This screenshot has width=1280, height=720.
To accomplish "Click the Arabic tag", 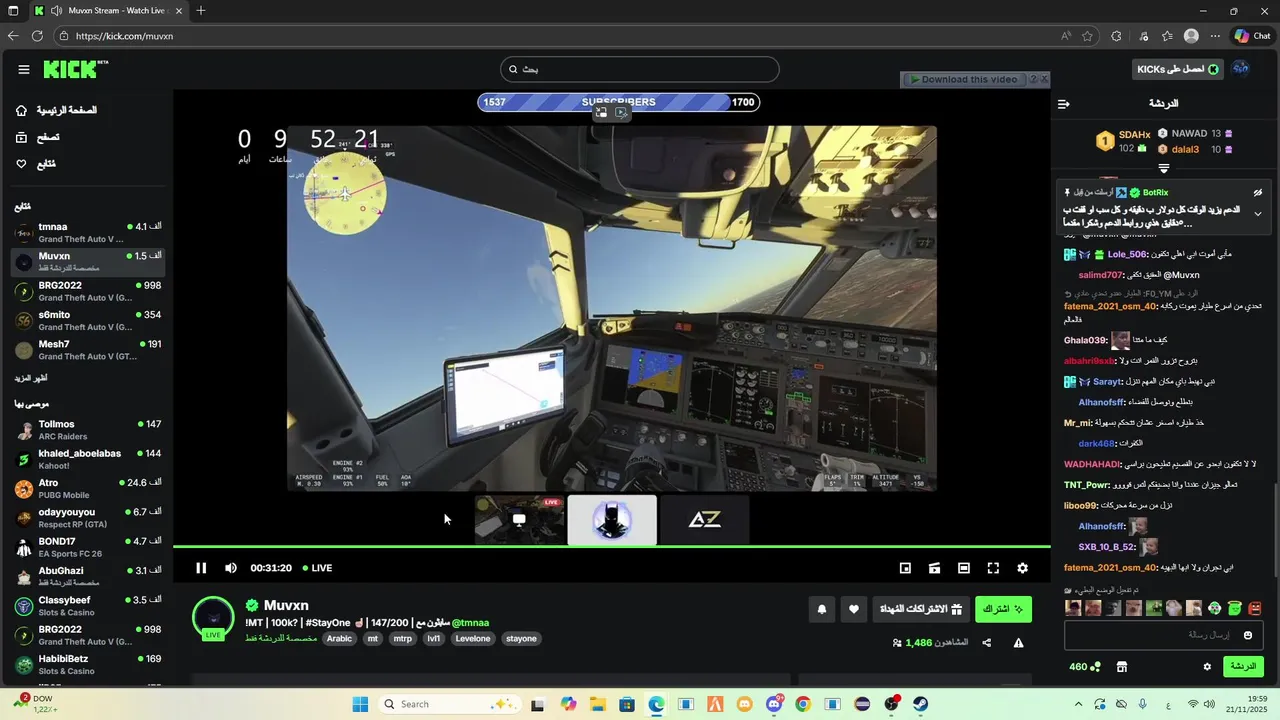I will coord(340,639).
